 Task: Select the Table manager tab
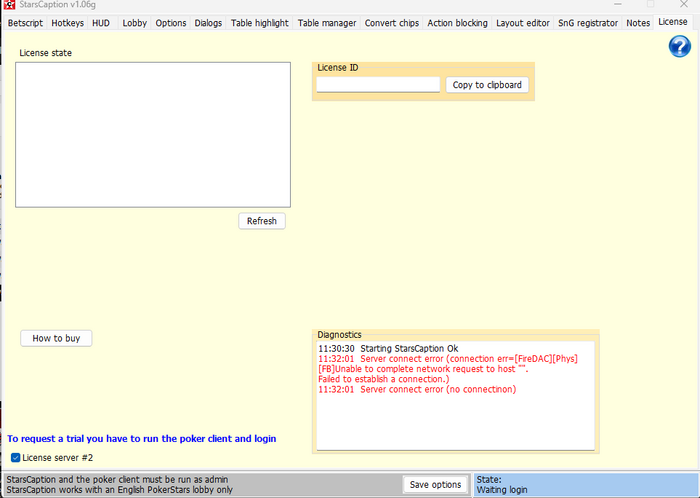[327, 23]
